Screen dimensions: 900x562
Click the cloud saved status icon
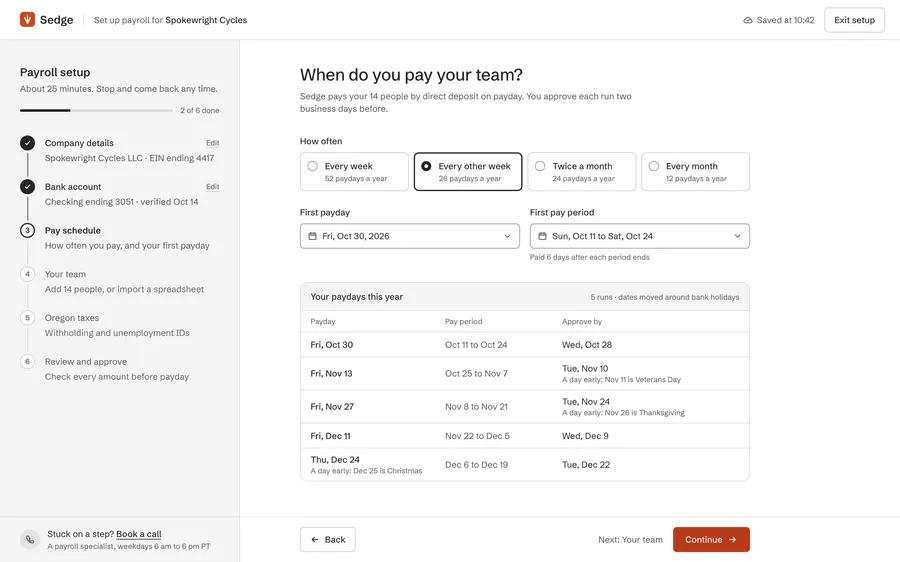[747, 20]
